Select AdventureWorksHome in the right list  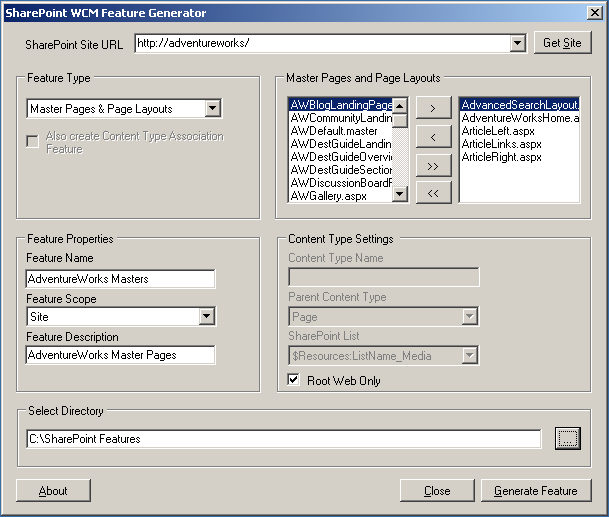520,118
